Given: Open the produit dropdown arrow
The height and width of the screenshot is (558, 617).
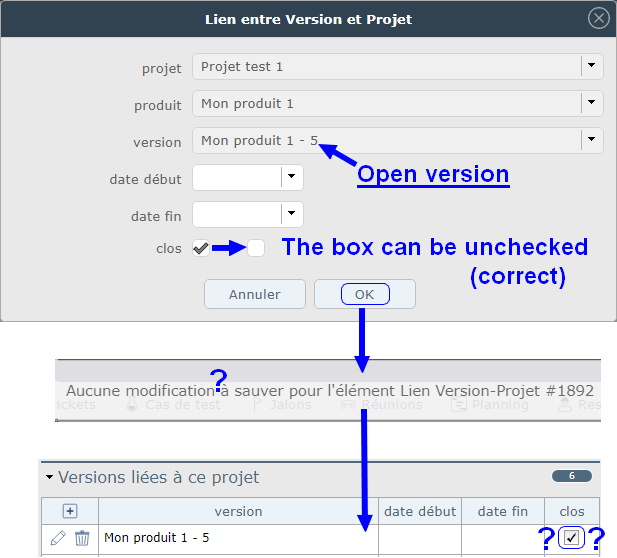Looking at the screenshot, I should [591, 102].
